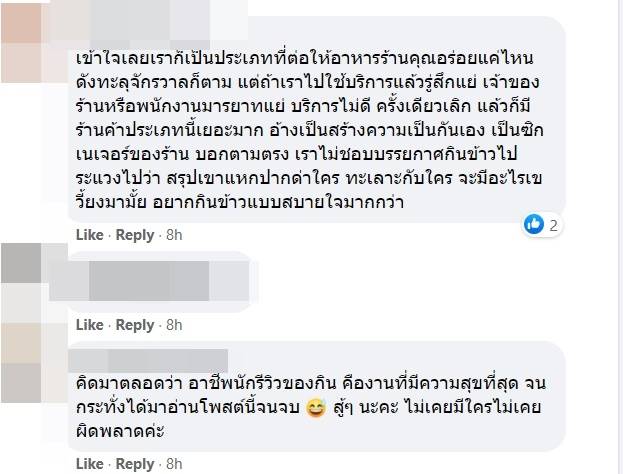
Task: Open the third comment's 8h timestamp
Action: click(174, 464)
